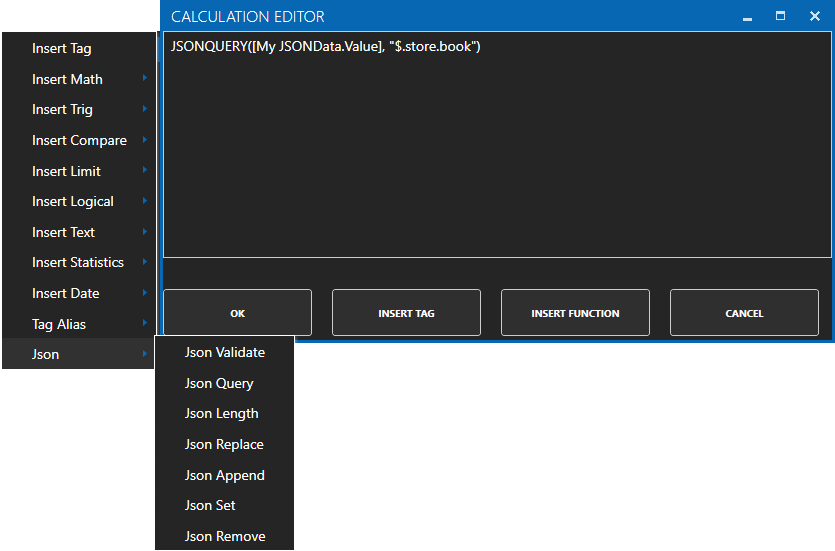Select Insert Limit from the menu
Screen dimensions: 835x551
click(x=66, y=171)
